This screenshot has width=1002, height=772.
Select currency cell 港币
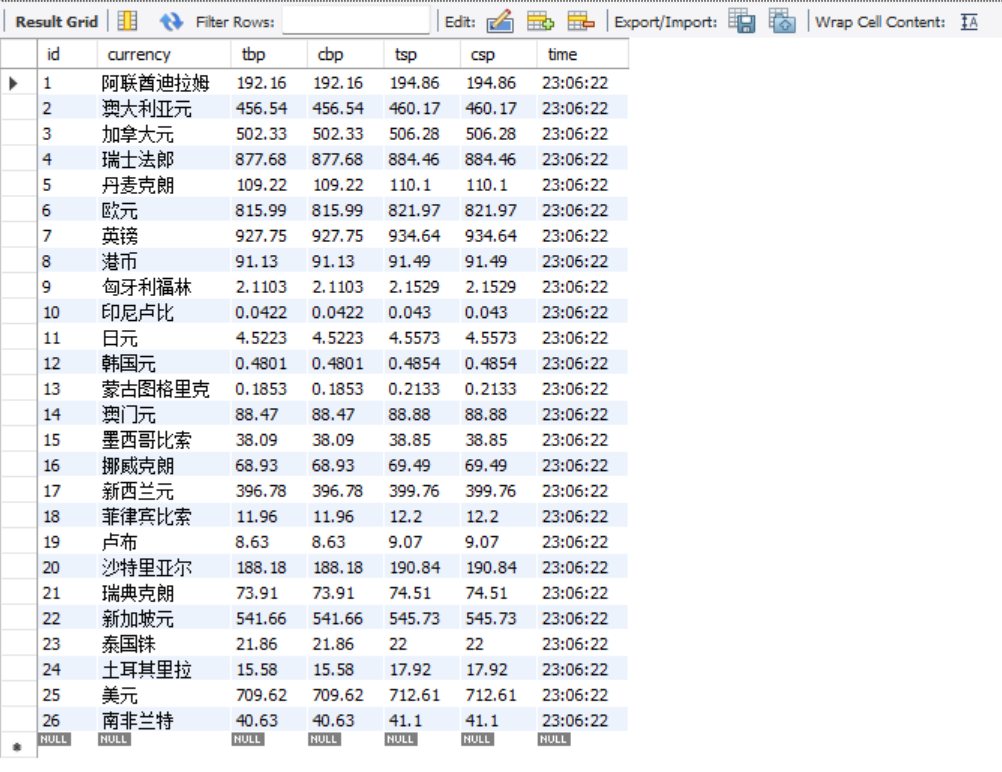click(164, 261)
